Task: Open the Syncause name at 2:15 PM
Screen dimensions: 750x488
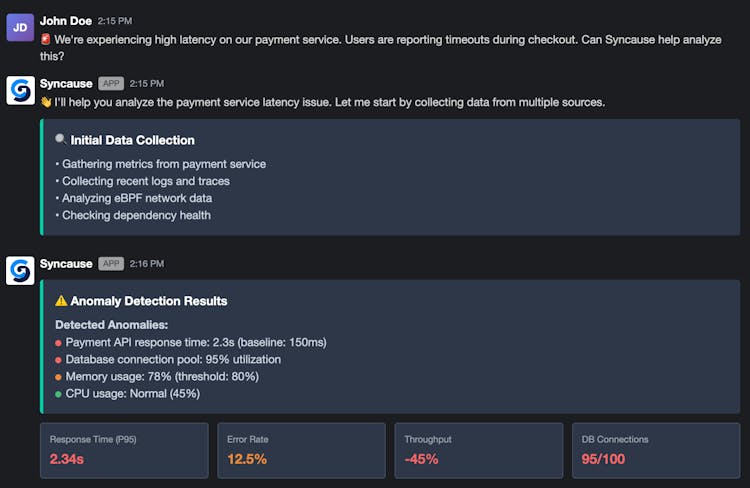Action: 66,83
